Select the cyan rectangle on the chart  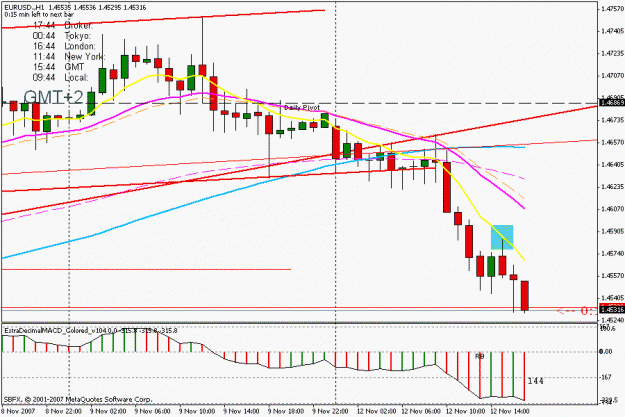click(502, 237)
